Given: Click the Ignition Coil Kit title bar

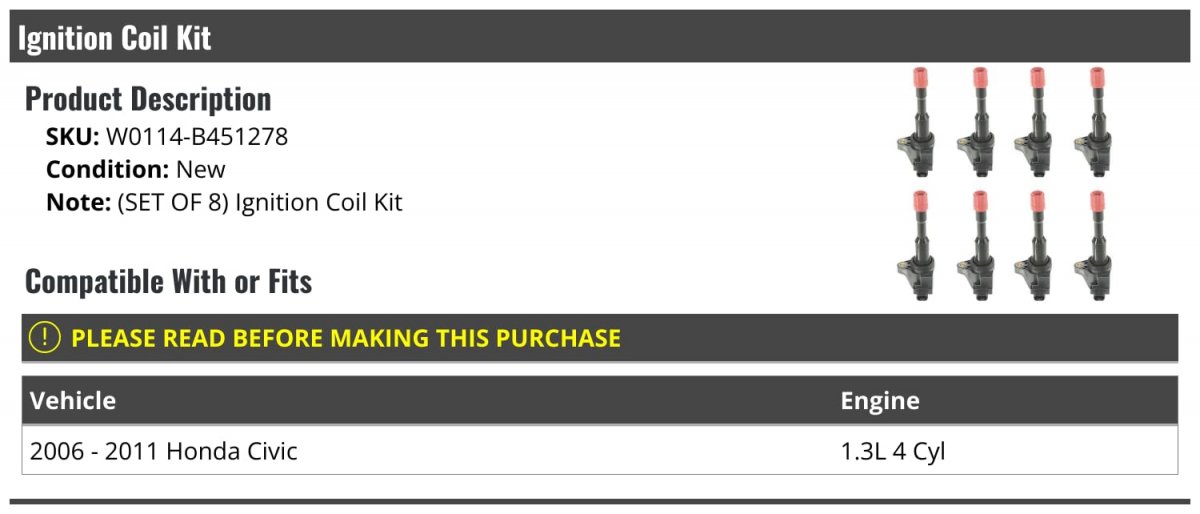Looking at the screenshot, I should click(x=114, y=38).
